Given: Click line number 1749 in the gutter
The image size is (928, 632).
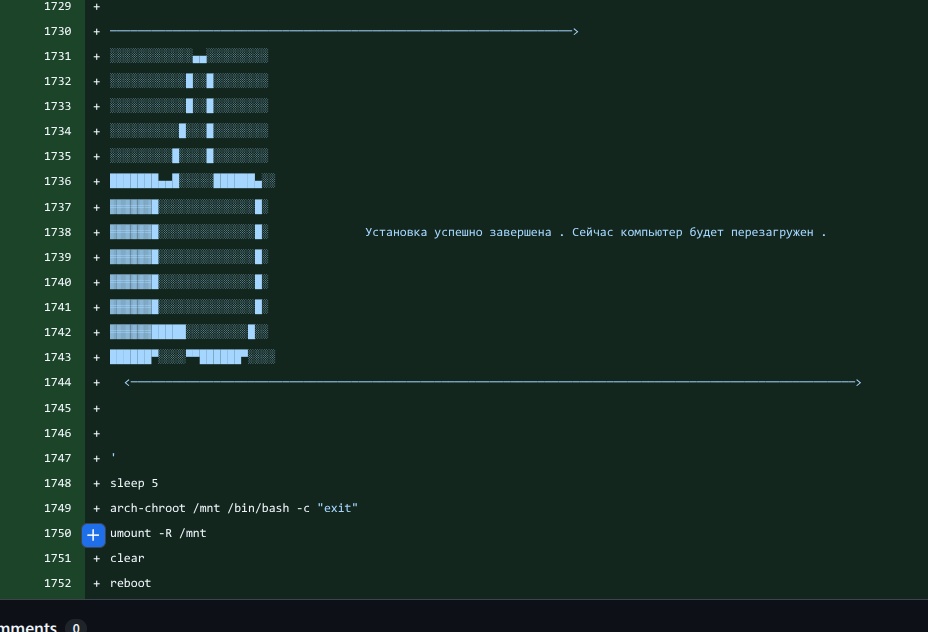Looking at the screenshot, I should [x=57, y=509].
